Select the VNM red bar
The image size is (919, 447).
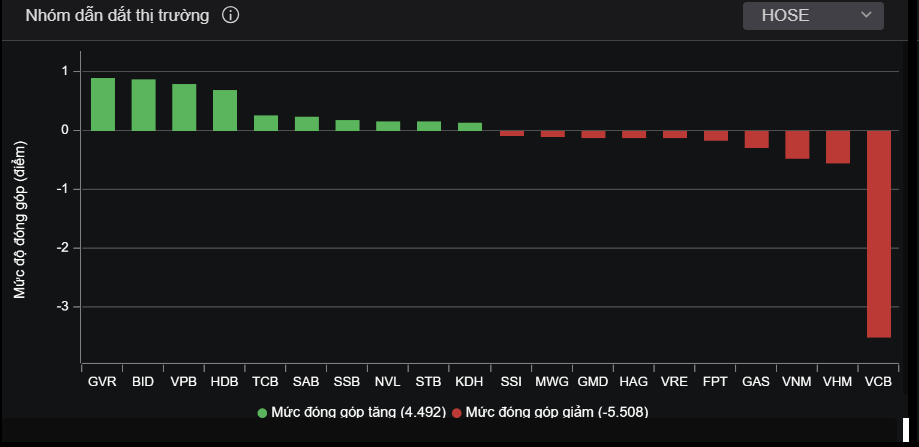(x=797, y=145)
